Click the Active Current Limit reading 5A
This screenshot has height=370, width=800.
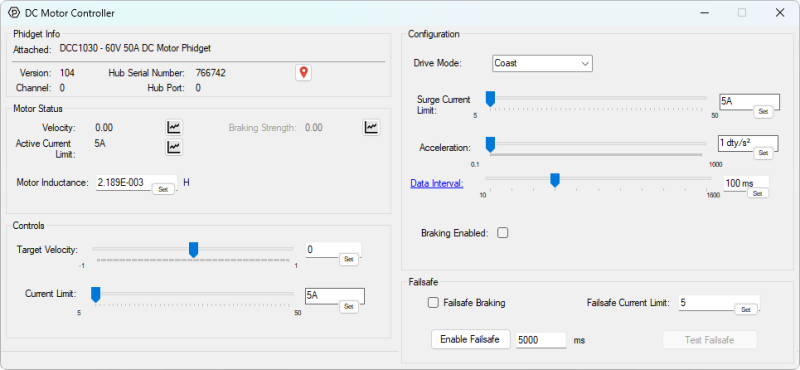click(x=100, y=143)
